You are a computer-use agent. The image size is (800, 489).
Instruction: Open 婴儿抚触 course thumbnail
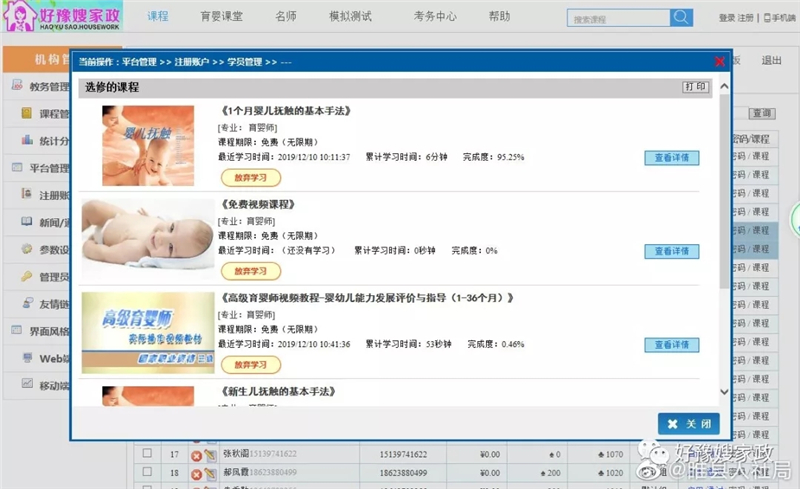coord(148,145)
